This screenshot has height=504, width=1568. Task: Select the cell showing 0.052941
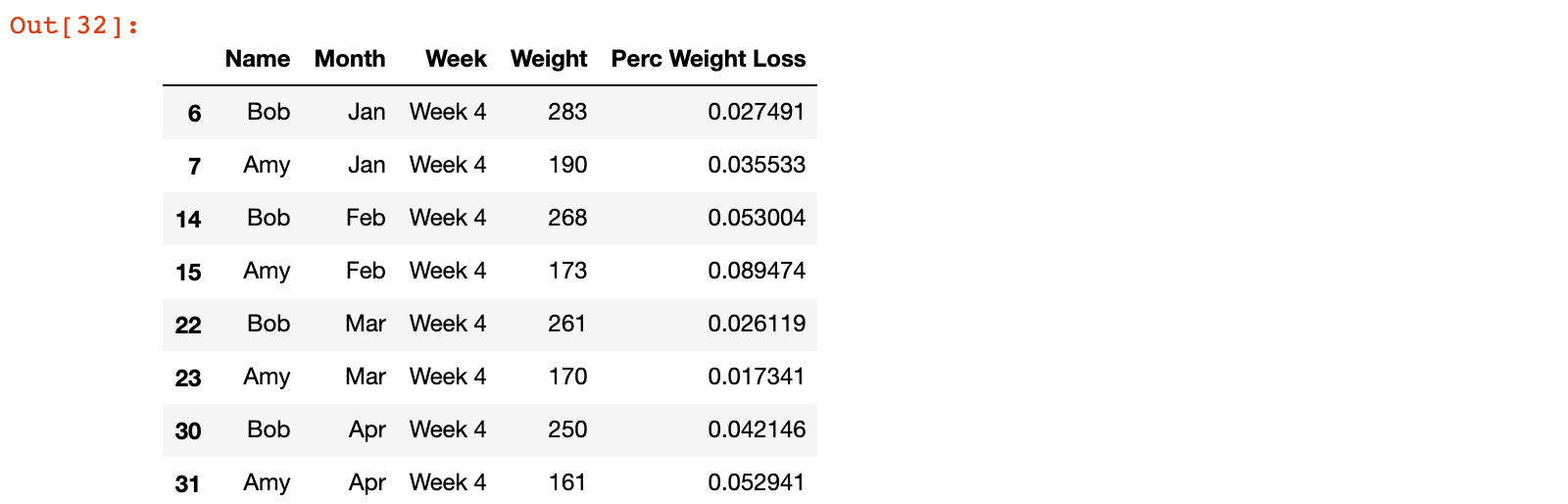click(757, 482)
